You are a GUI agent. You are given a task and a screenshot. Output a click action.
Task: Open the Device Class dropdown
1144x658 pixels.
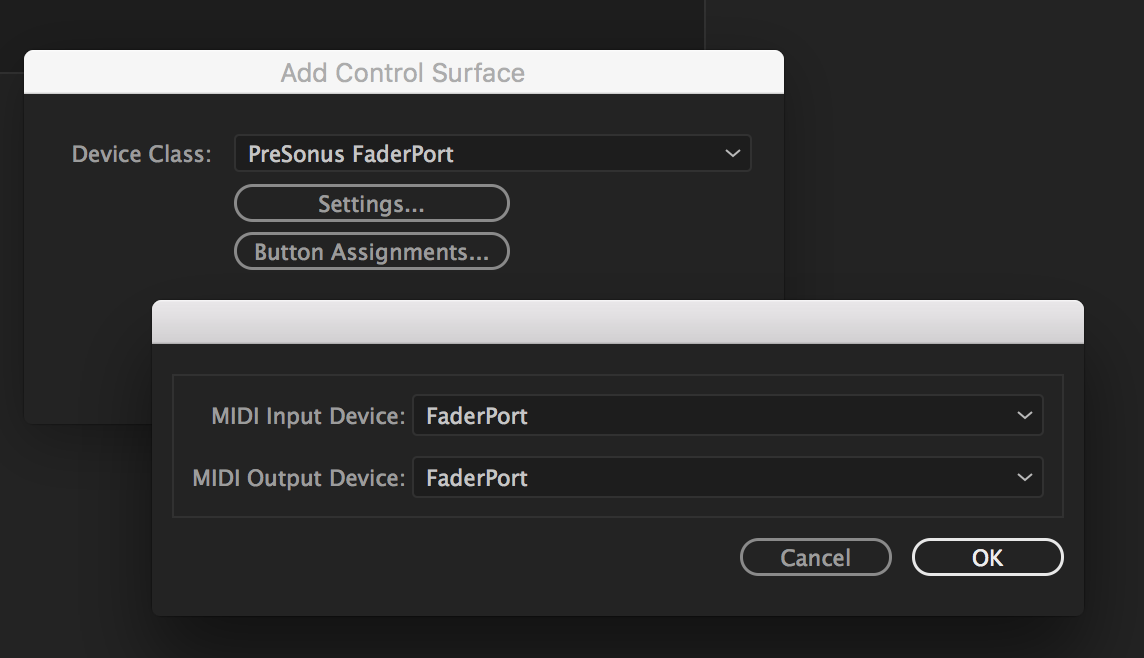492,153
